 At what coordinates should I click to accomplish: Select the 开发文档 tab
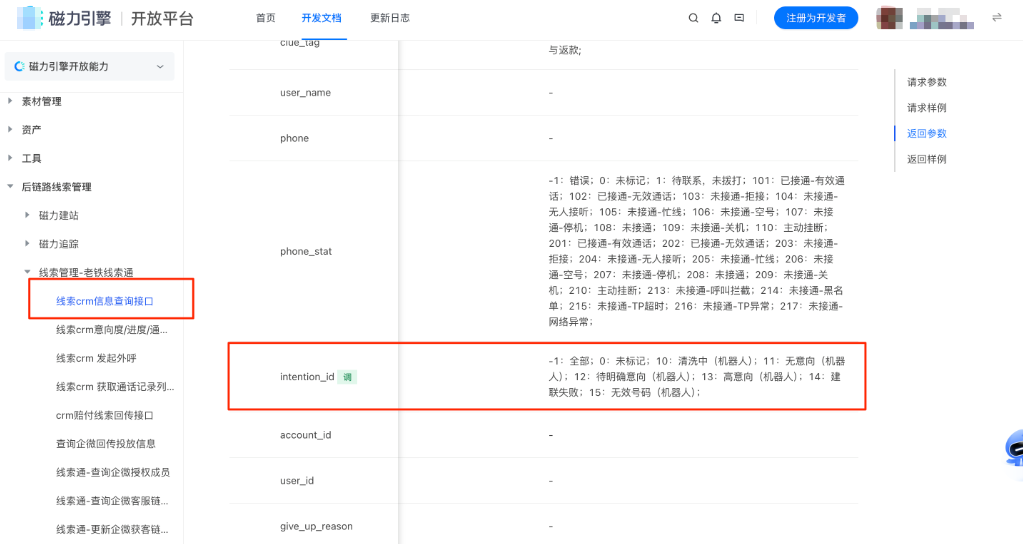(321, 18)
